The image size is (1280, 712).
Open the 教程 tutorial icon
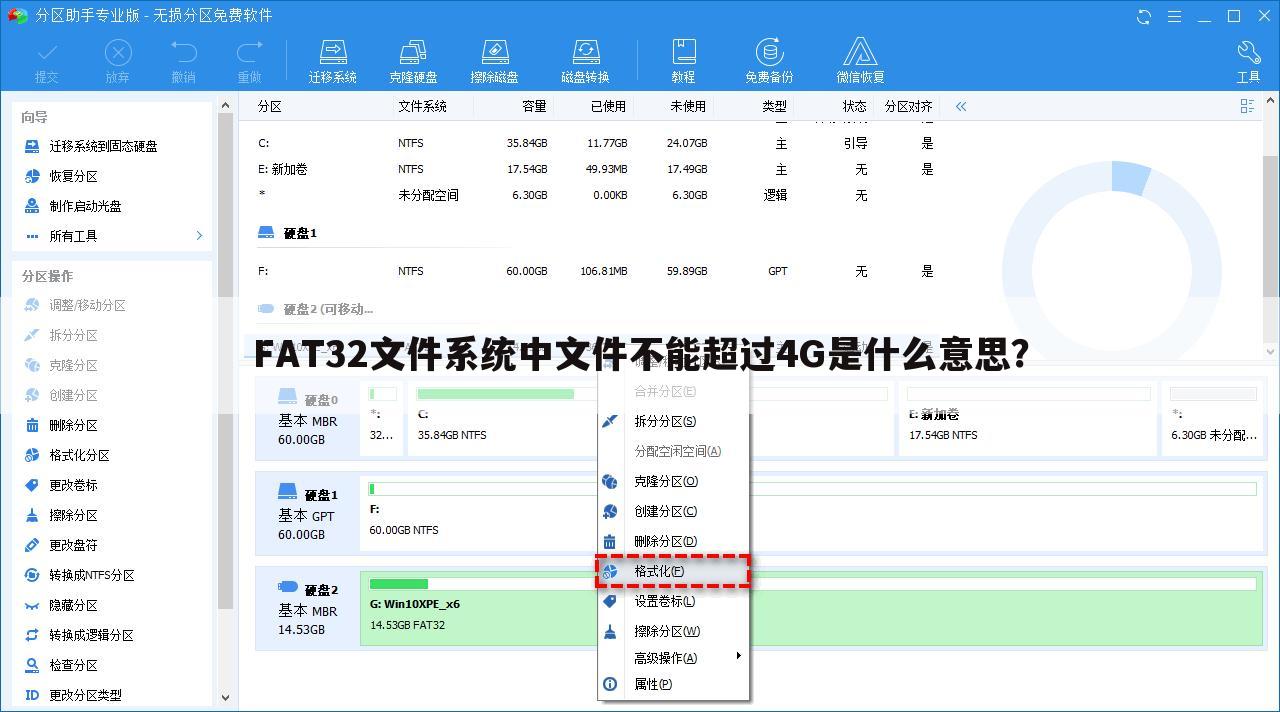click(x=683, y=62)
